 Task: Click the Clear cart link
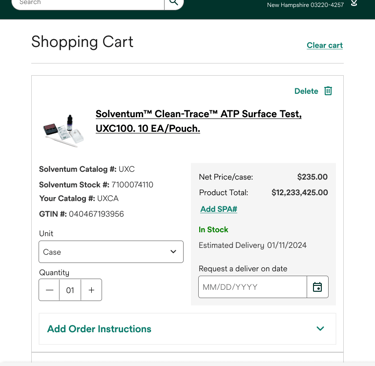point(325,45)
